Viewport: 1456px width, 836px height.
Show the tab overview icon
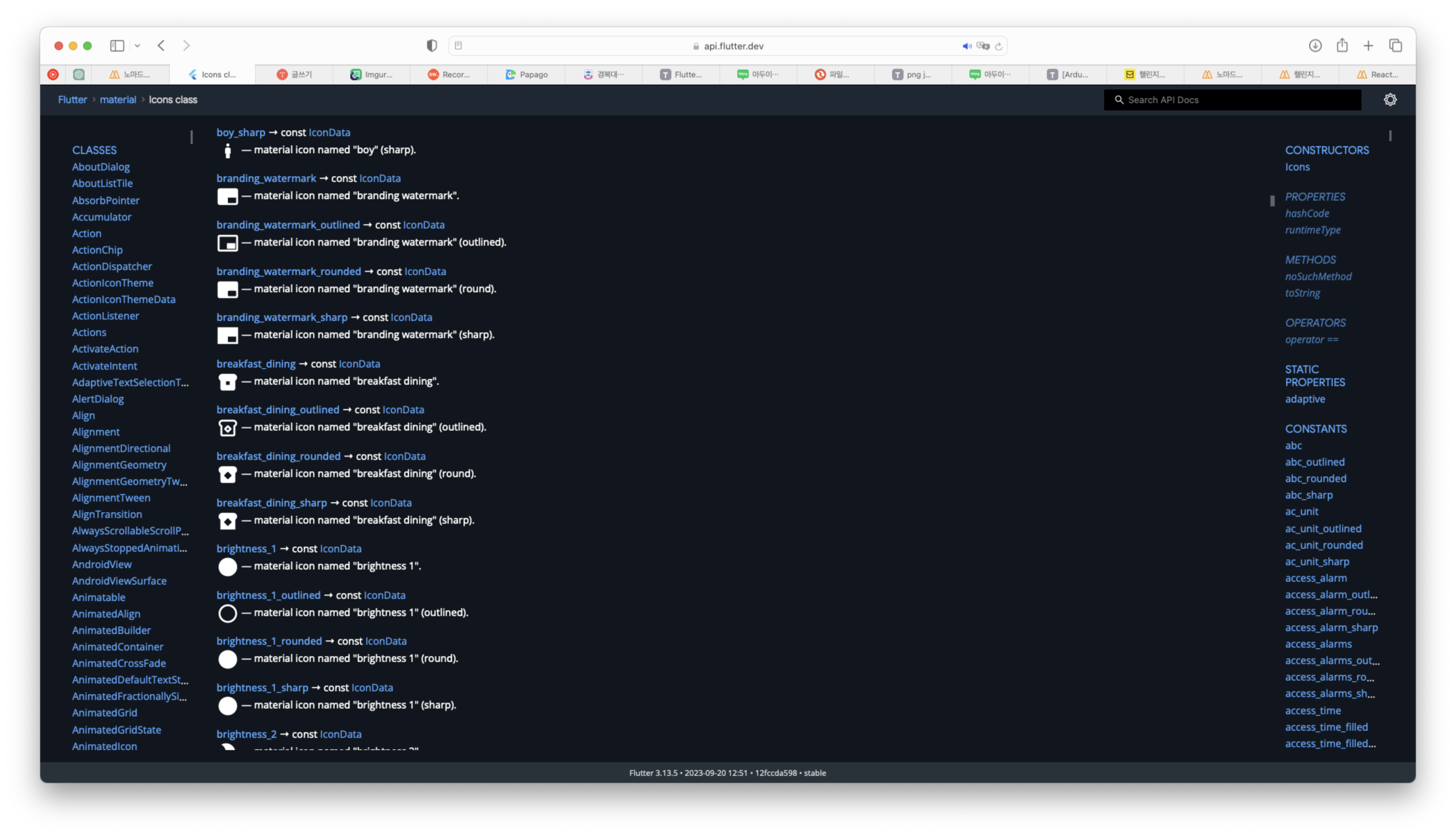coord(1395,45)
